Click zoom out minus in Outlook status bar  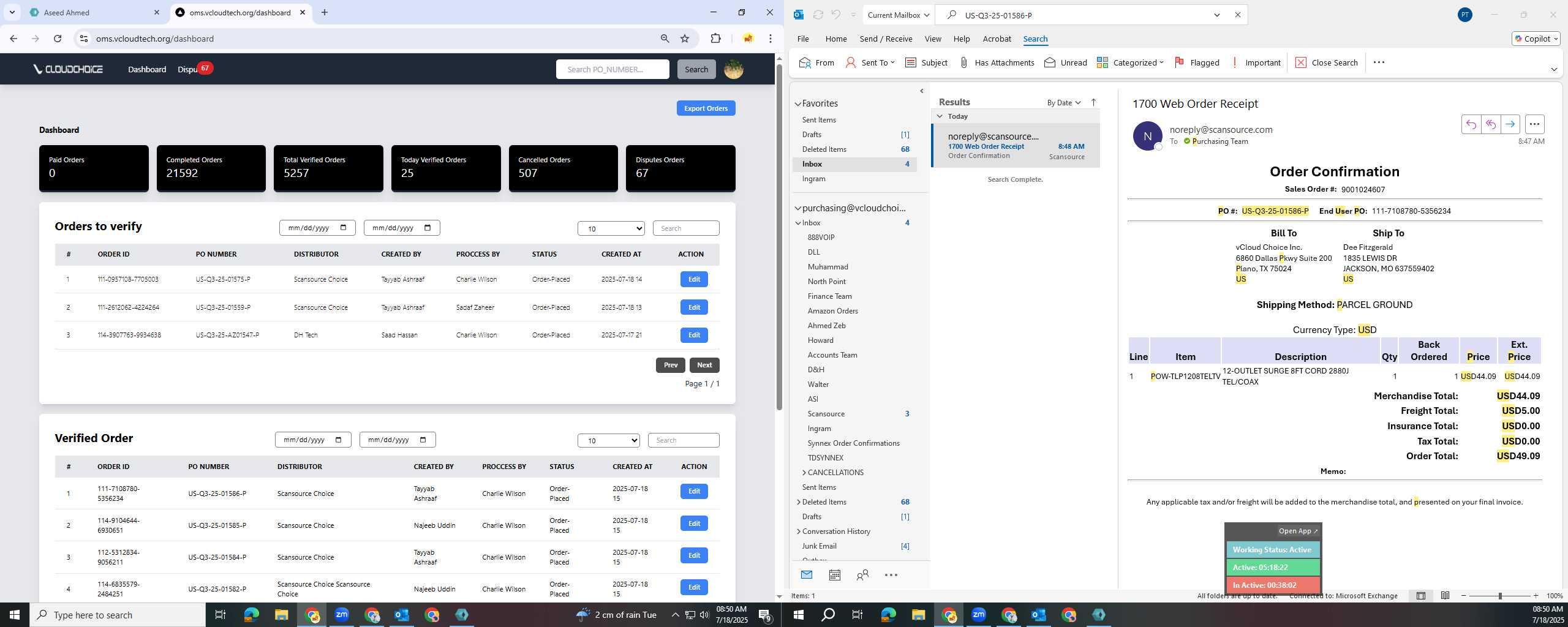point(1464,596)
